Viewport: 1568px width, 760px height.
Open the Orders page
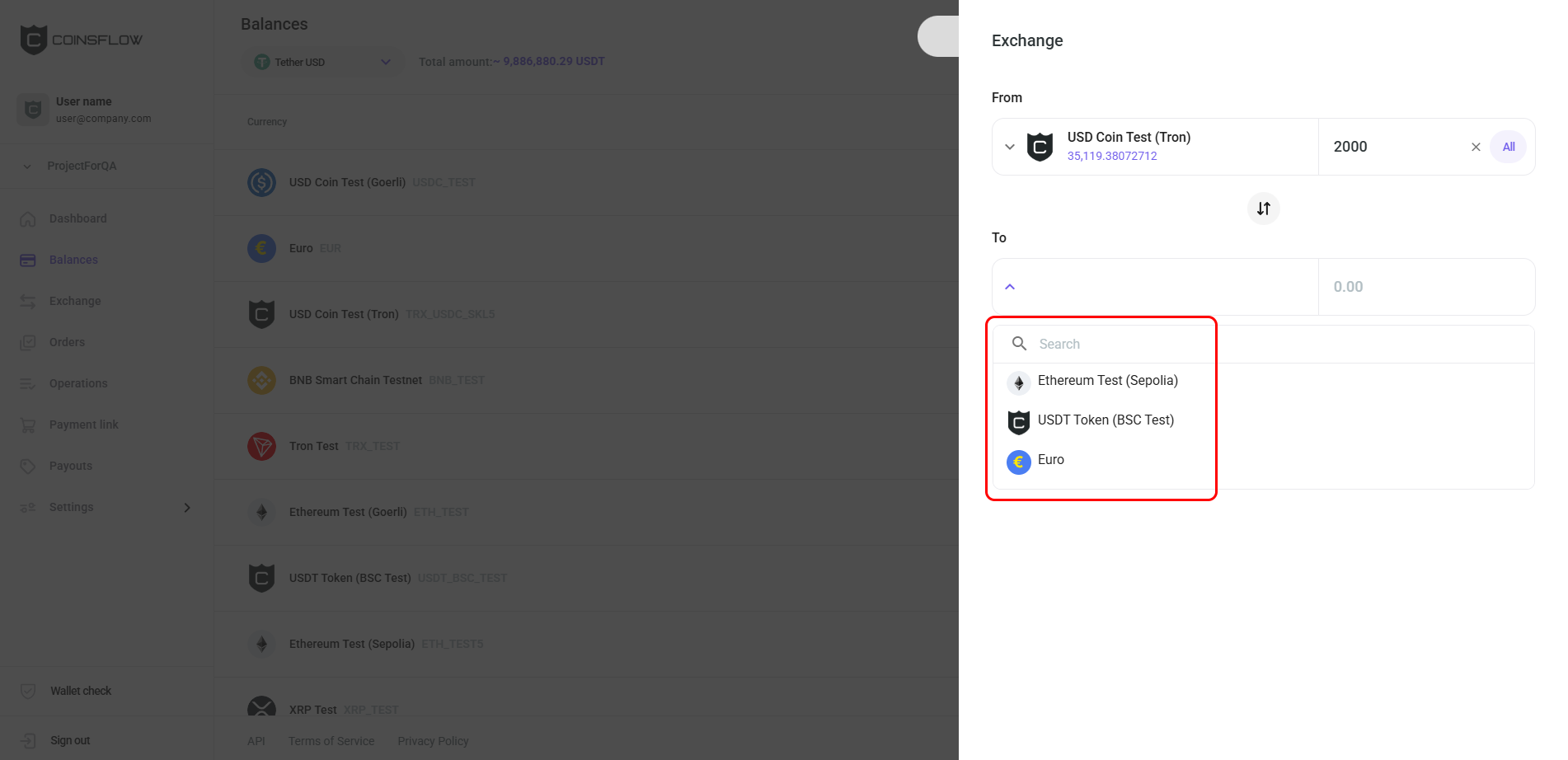click(67, 342)
